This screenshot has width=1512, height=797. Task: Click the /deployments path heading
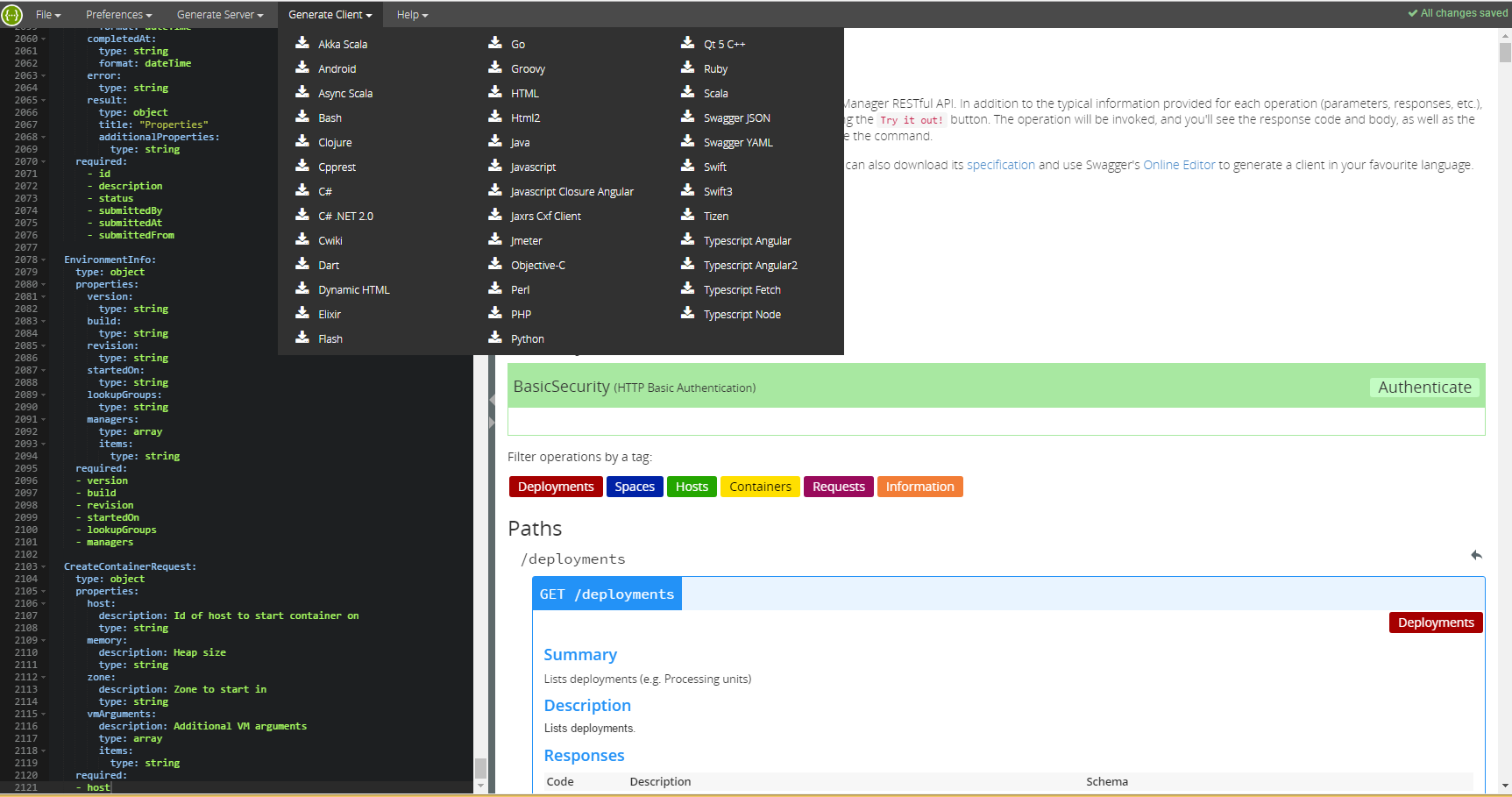573,559
